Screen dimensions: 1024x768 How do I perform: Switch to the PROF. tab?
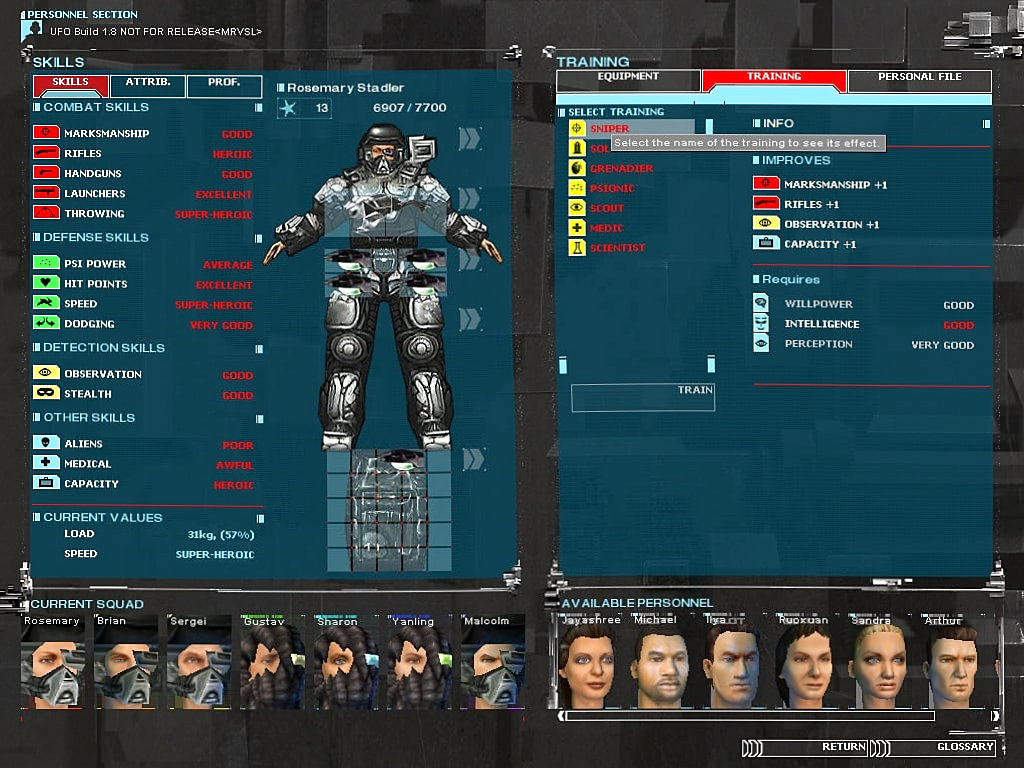224,86
